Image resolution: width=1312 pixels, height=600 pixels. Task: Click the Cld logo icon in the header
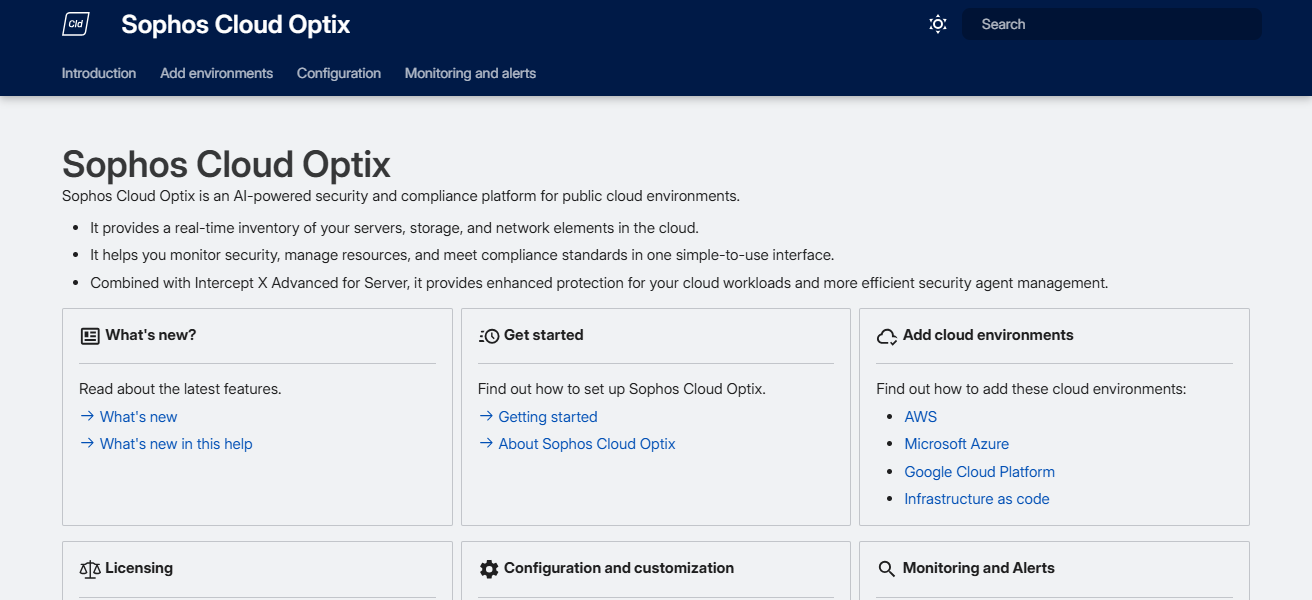(76, 23)
